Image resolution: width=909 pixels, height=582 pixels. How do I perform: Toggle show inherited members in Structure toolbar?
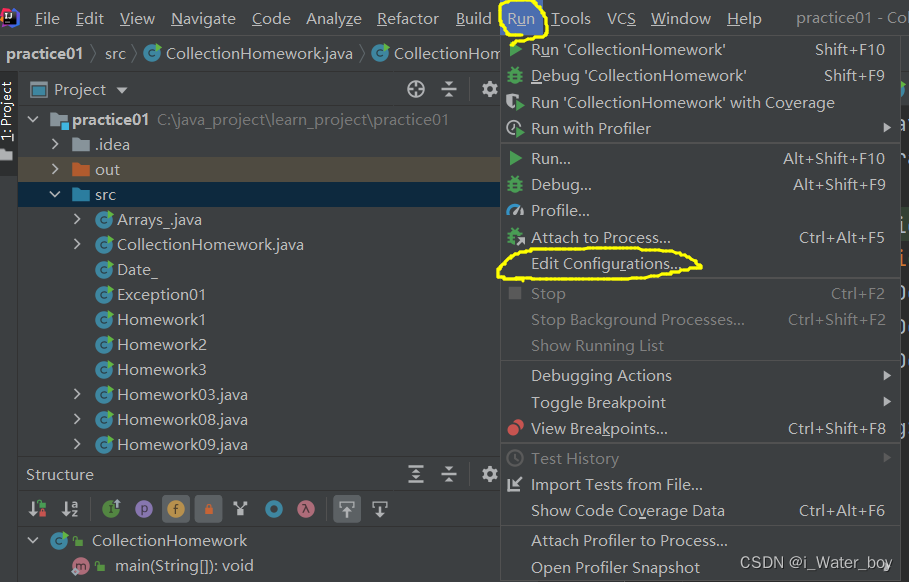pos(111,509)
